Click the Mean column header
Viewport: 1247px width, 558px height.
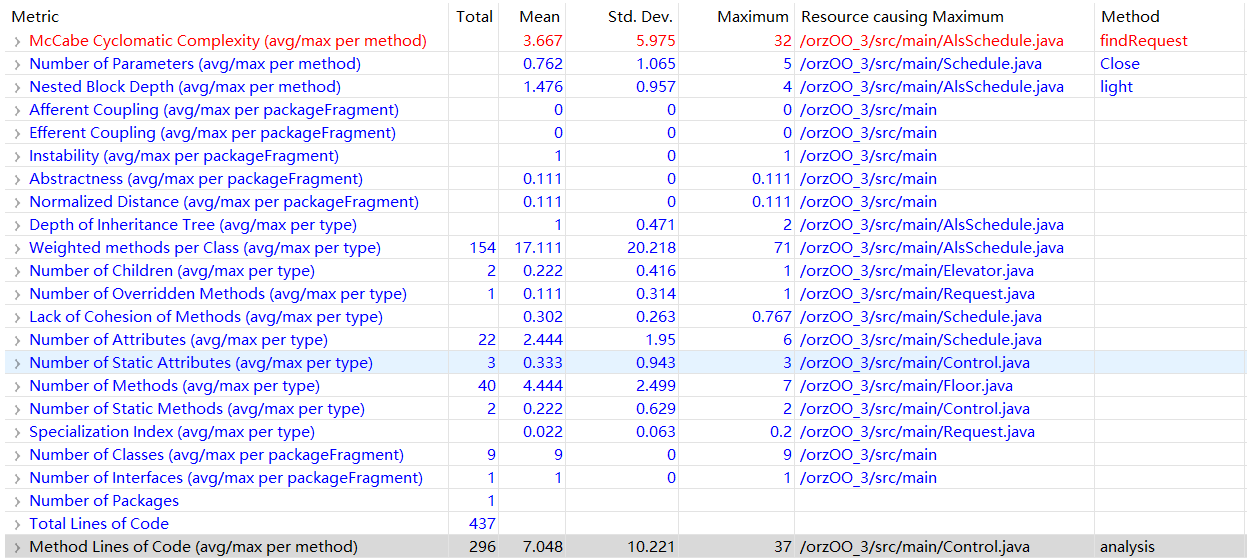click(x=539, y=17)
